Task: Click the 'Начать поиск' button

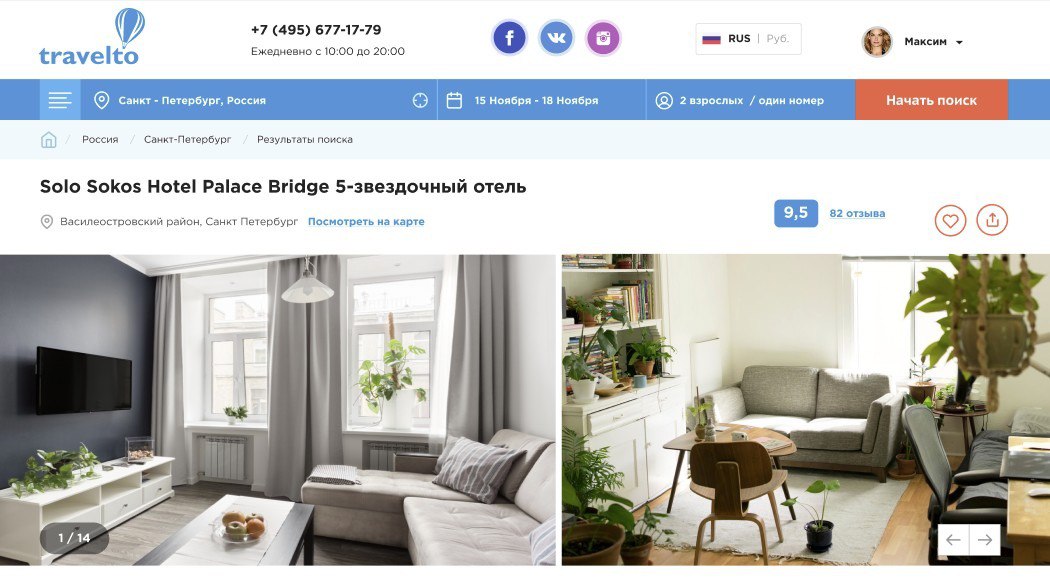Action: pos(931,100)
